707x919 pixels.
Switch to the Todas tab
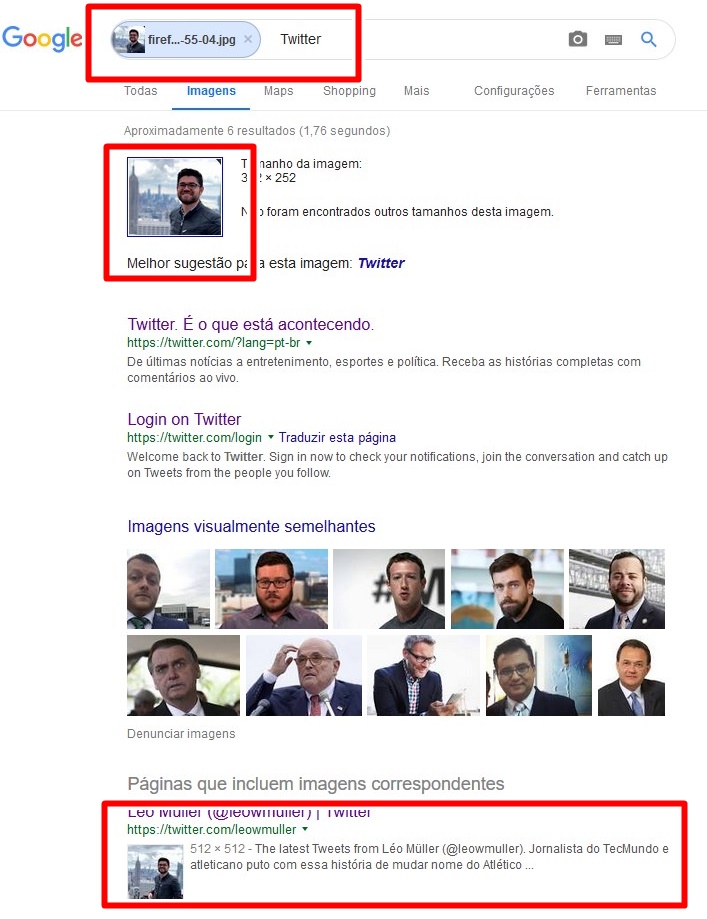point(141,91)
